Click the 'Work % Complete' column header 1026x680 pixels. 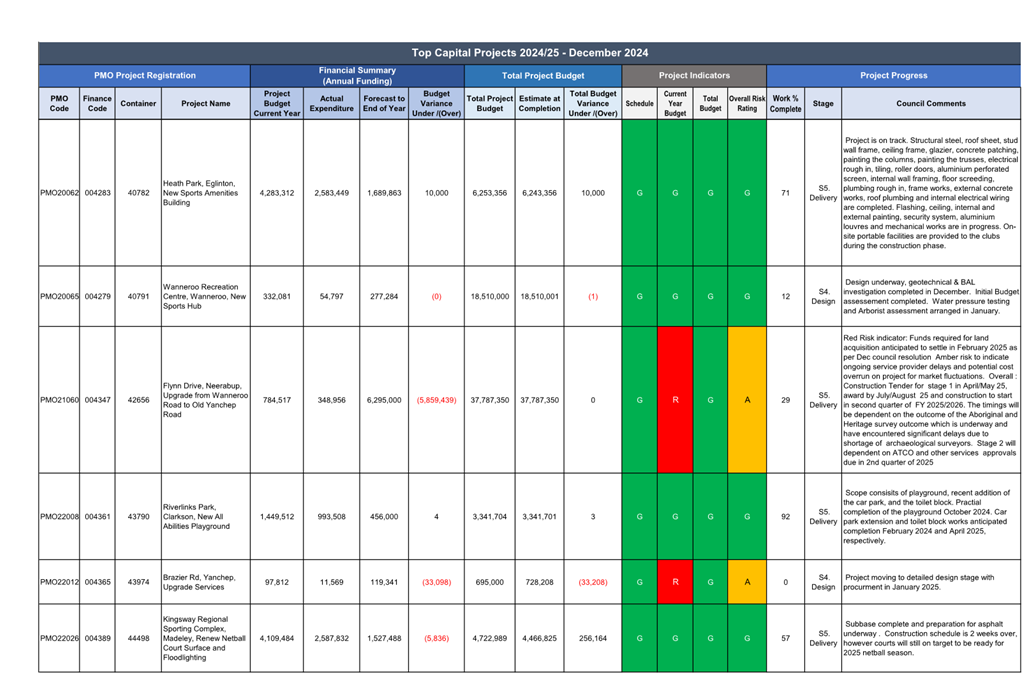pos(785,103)
